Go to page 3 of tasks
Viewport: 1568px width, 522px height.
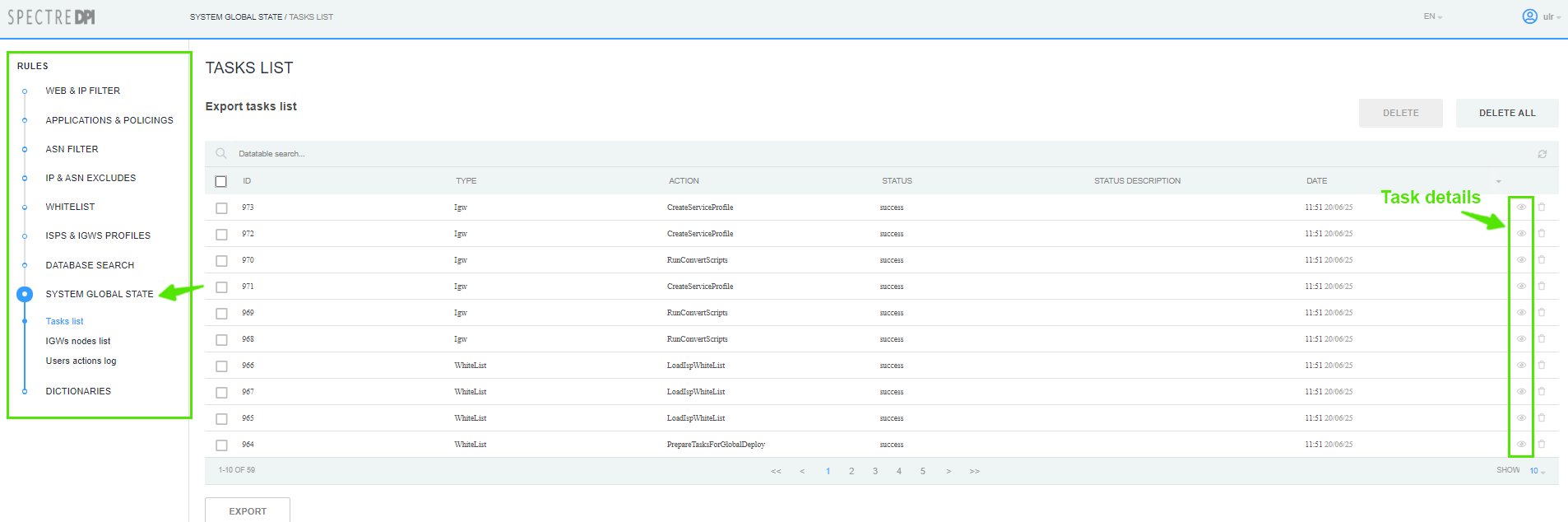pos(875,471)
